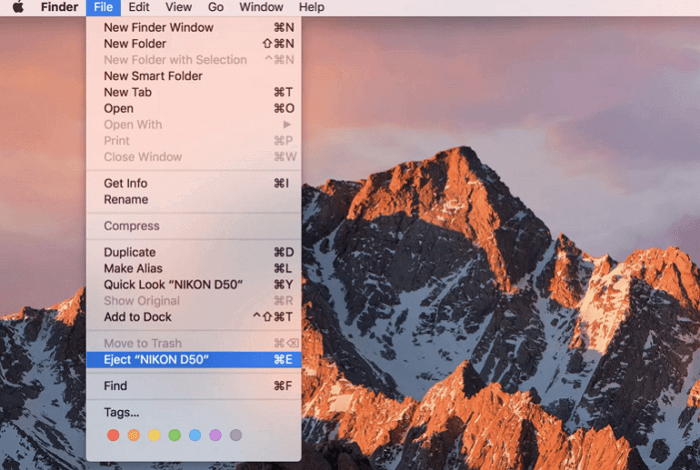Screen dimensions: 700x470
Task: Close the open File menu
Action: tap(103, 7)
